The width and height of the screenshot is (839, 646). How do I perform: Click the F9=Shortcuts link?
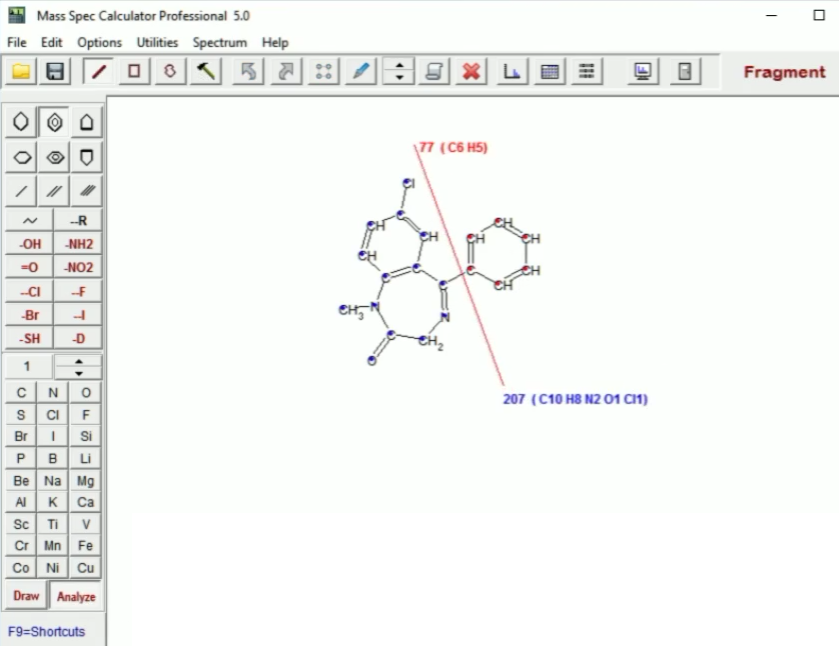pos(45,631)
